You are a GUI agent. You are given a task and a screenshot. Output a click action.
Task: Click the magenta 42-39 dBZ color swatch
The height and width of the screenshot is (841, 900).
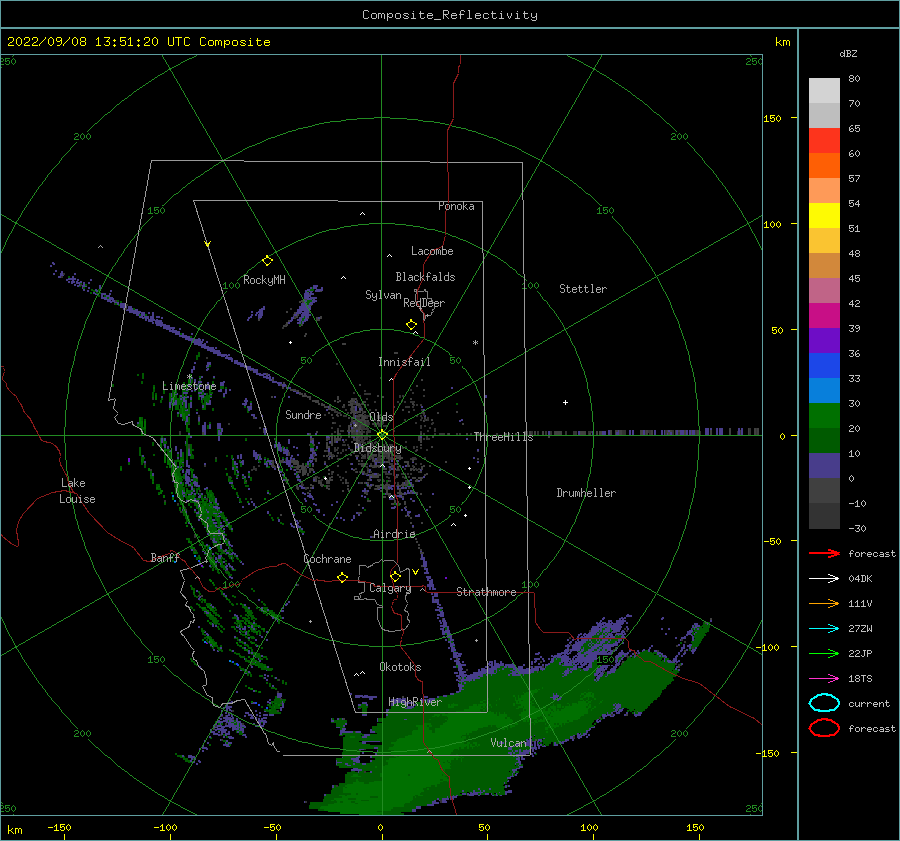pyautogui.click(x=824, y=315)
